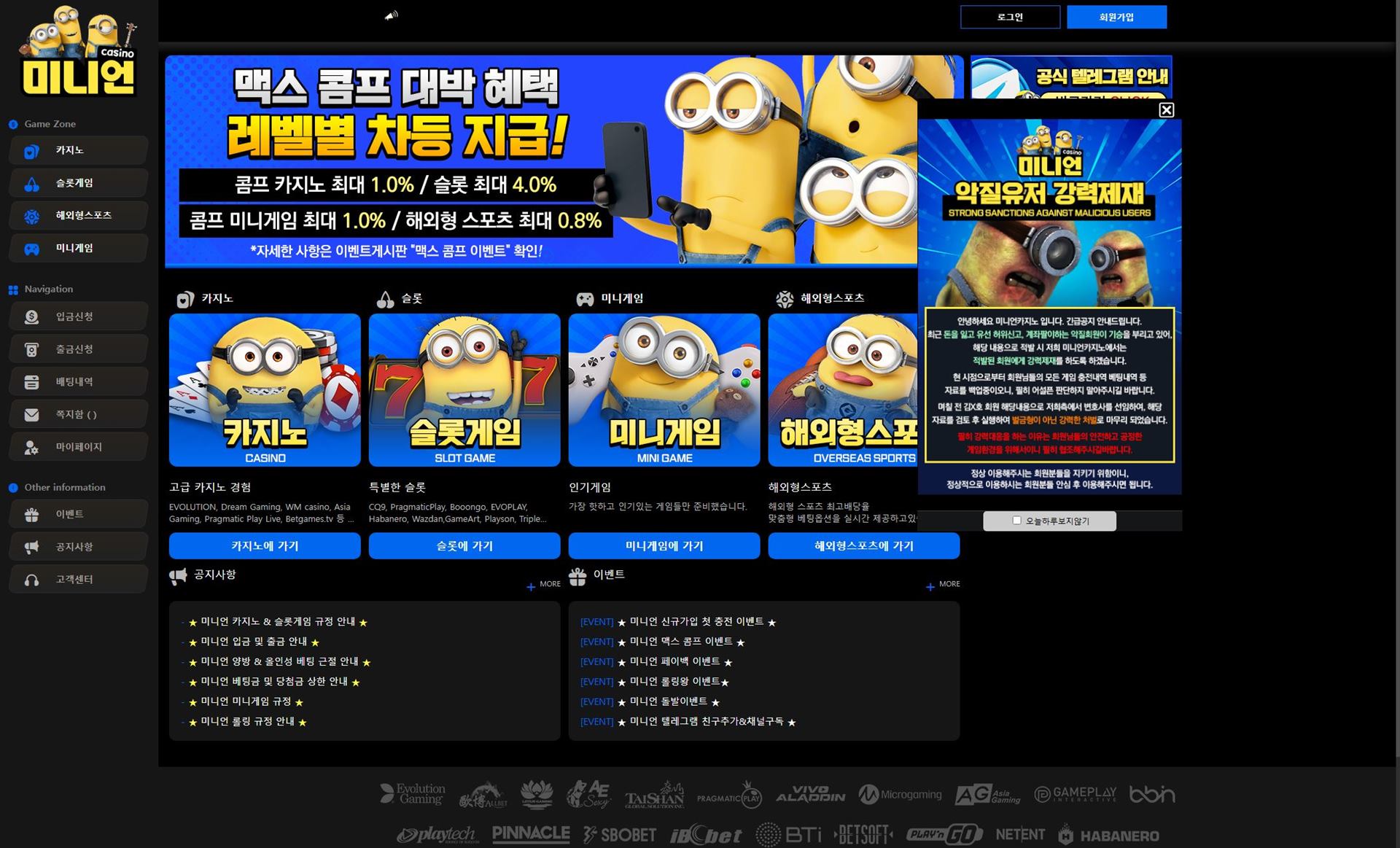The image size is (1400, 848).
Task: Click the 마이페이지 user icon
Action: pos(31,448)
